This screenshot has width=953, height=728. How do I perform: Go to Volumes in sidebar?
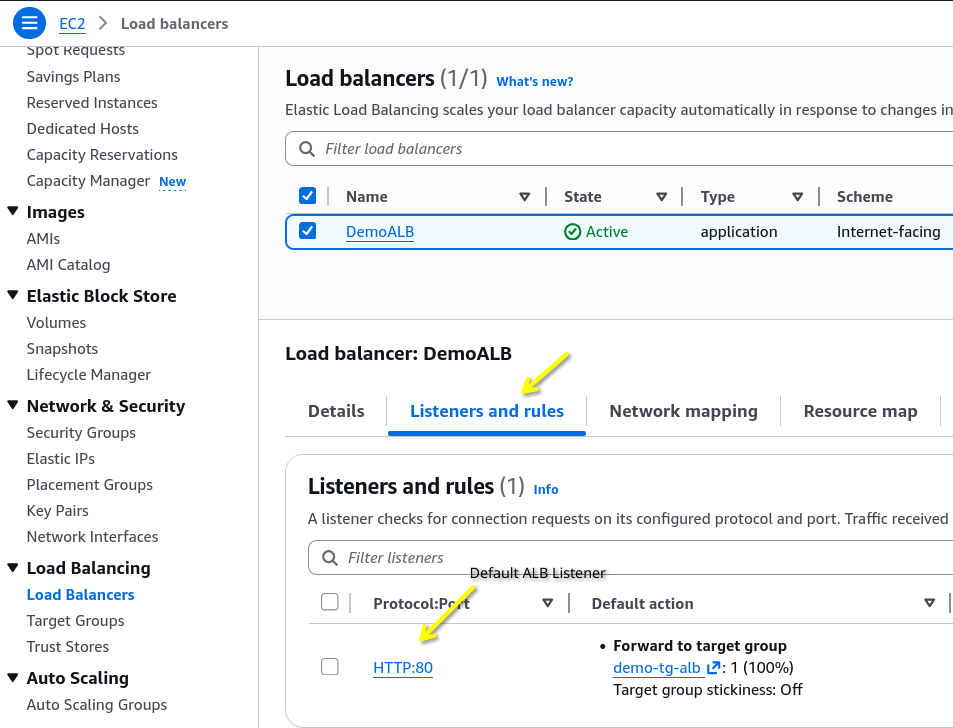57,323
